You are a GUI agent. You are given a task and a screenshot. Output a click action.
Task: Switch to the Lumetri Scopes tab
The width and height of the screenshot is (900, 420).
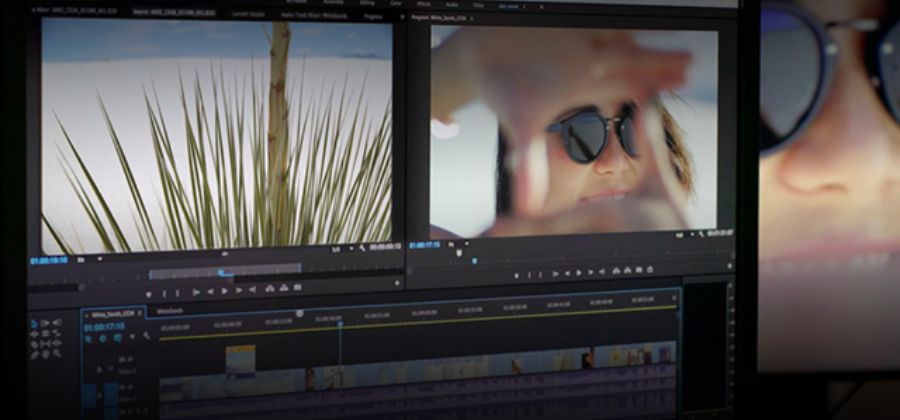[247, 14]
